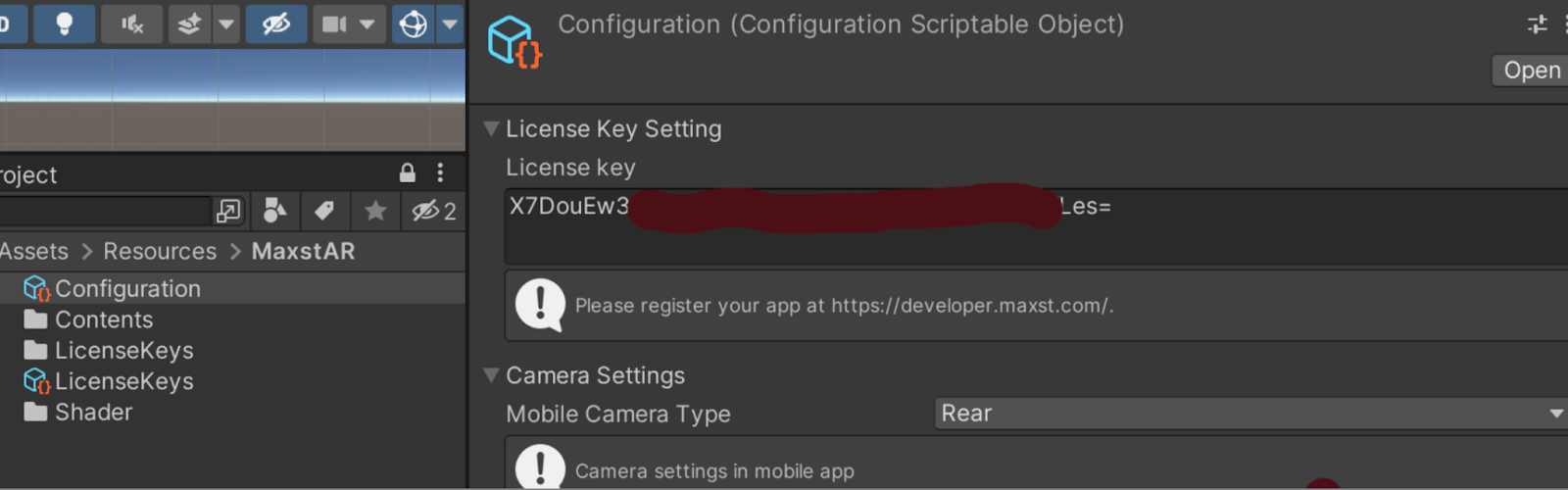
Task: Click the License key text field
Action: pos(1036,226)
